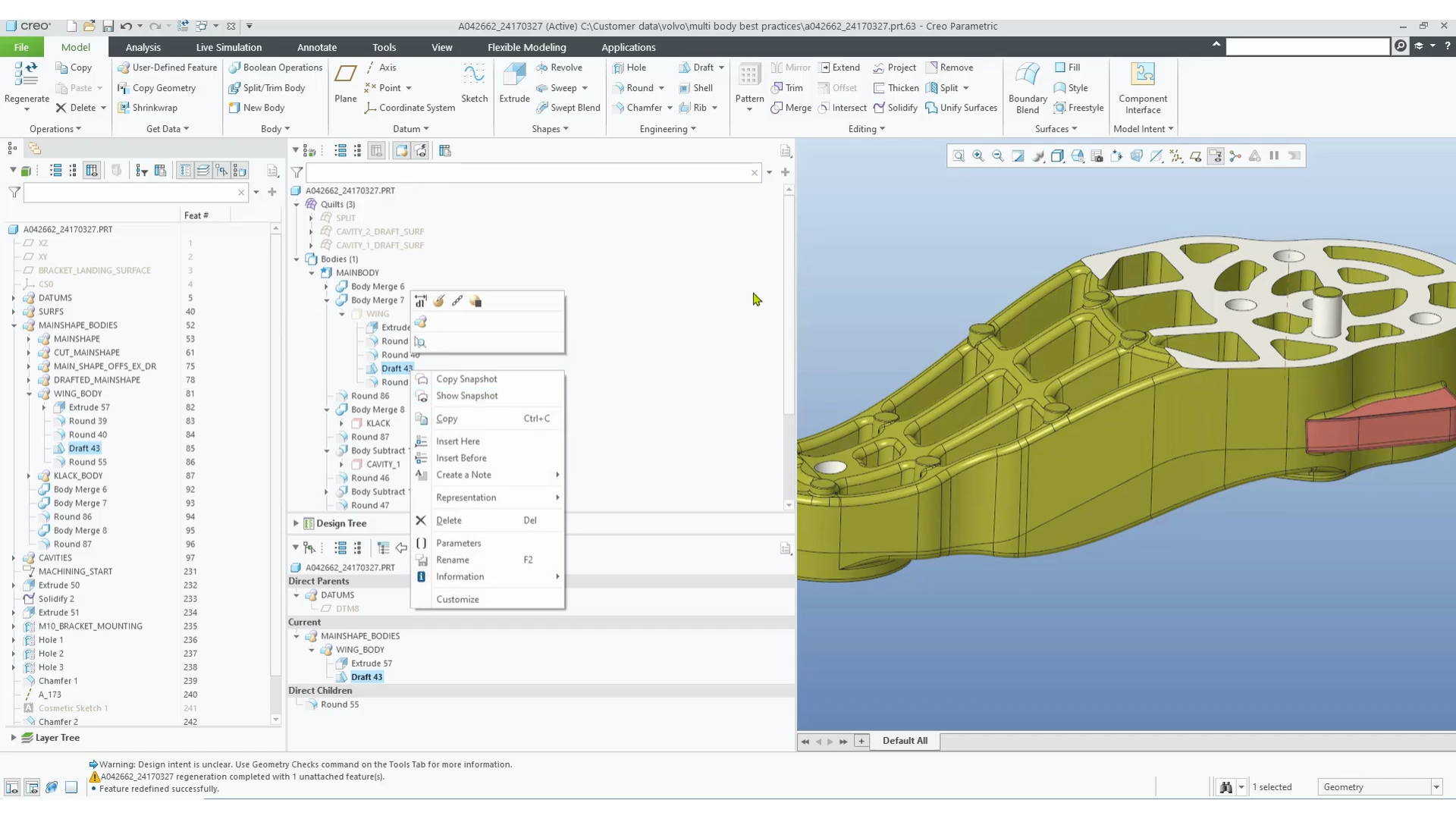Screen dimensions: 1456x819
Task: Click the Plane datum tool
Action: point(346,83)
